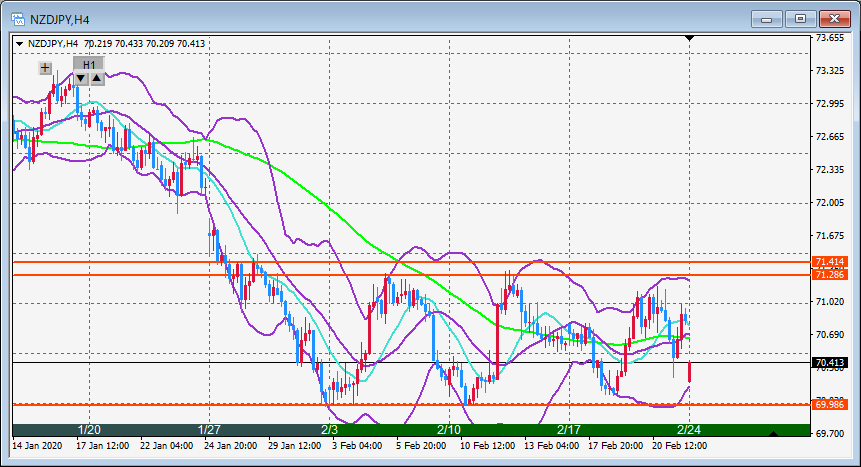Click the OHLC text 70.219 70.433 70.209 70.413
Image resolution: width=861 pixels, height=467 pixels.
pos(144,43)
